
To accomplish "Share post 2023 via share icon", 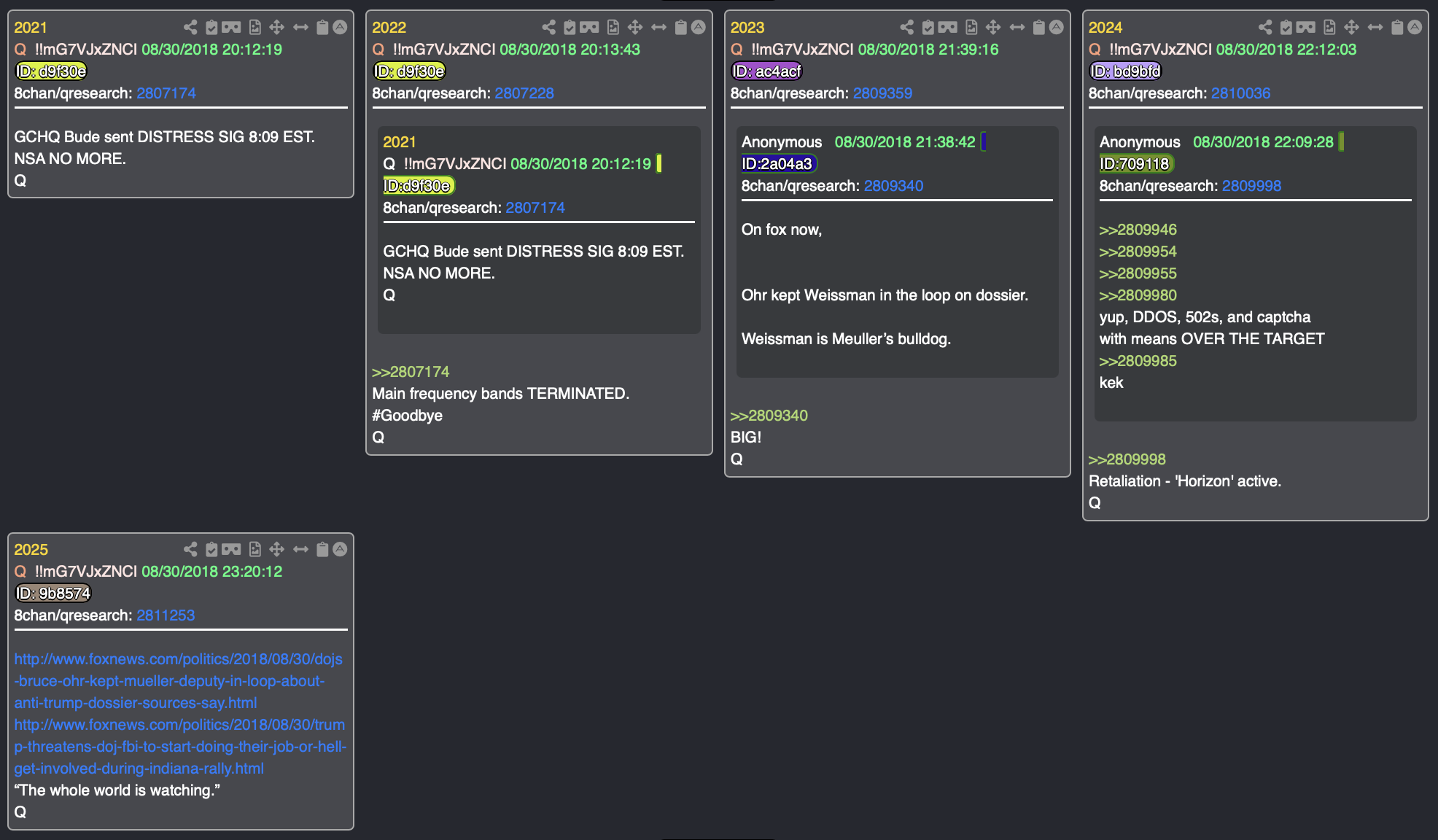I will pyautogui.click(x=906, y=27).
